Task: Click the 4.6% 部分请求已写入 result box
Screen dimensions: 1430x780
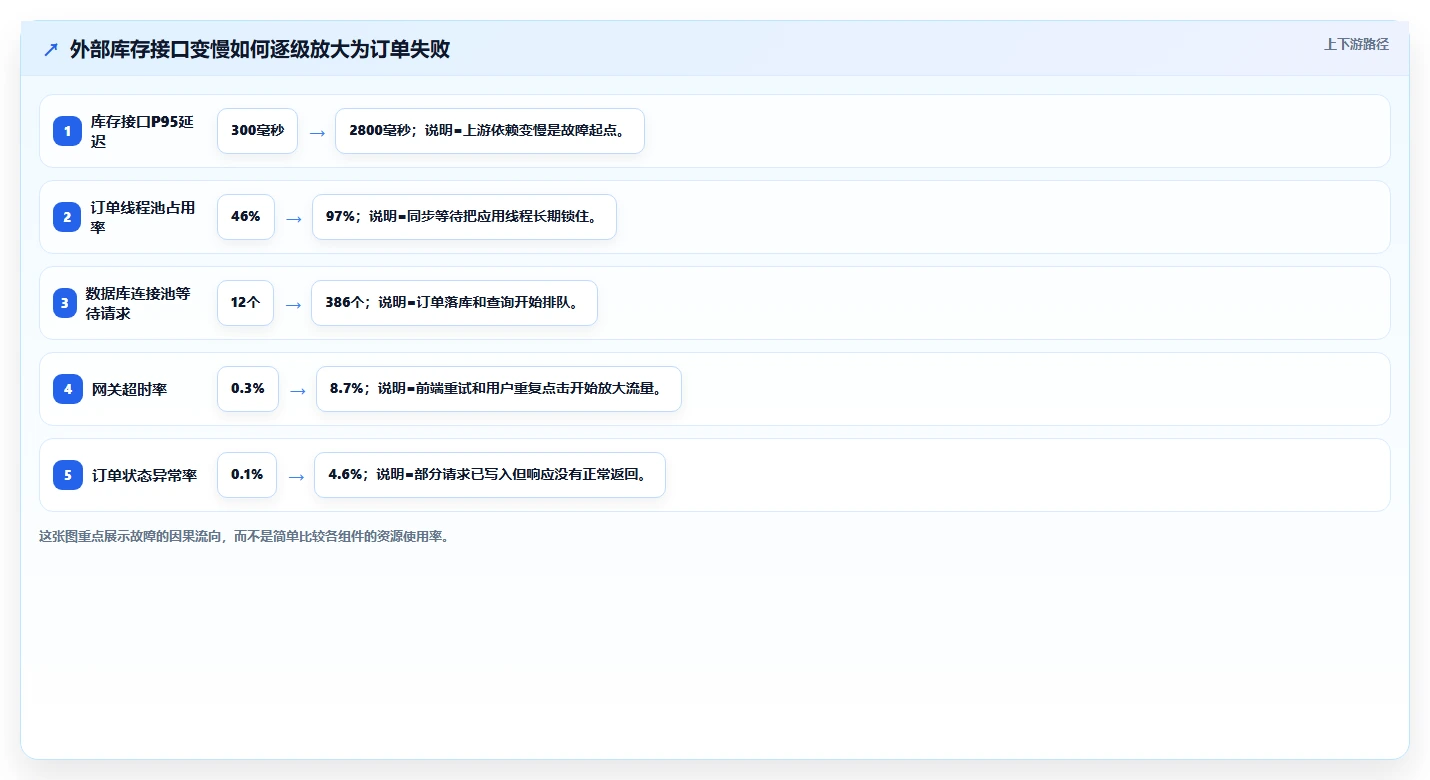Action: 490,475
